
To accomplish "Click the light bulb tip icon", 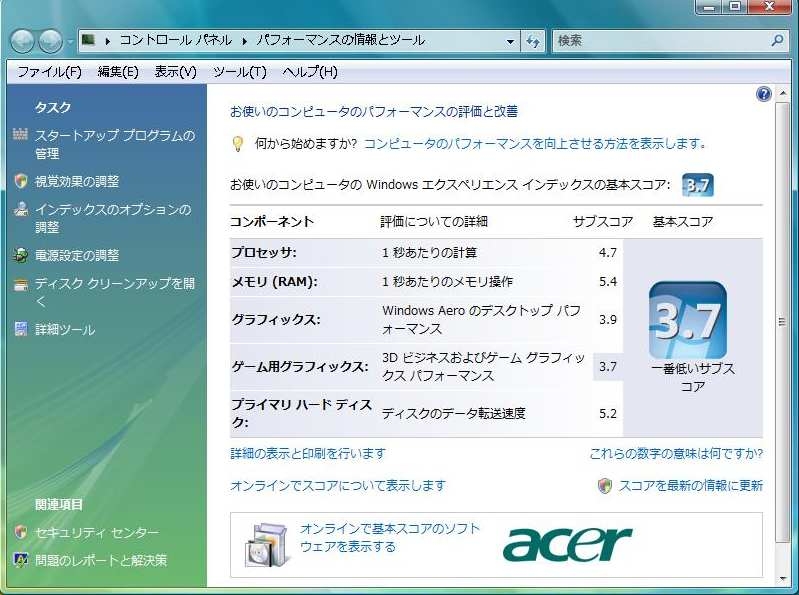I will click(x=237, y=144).
